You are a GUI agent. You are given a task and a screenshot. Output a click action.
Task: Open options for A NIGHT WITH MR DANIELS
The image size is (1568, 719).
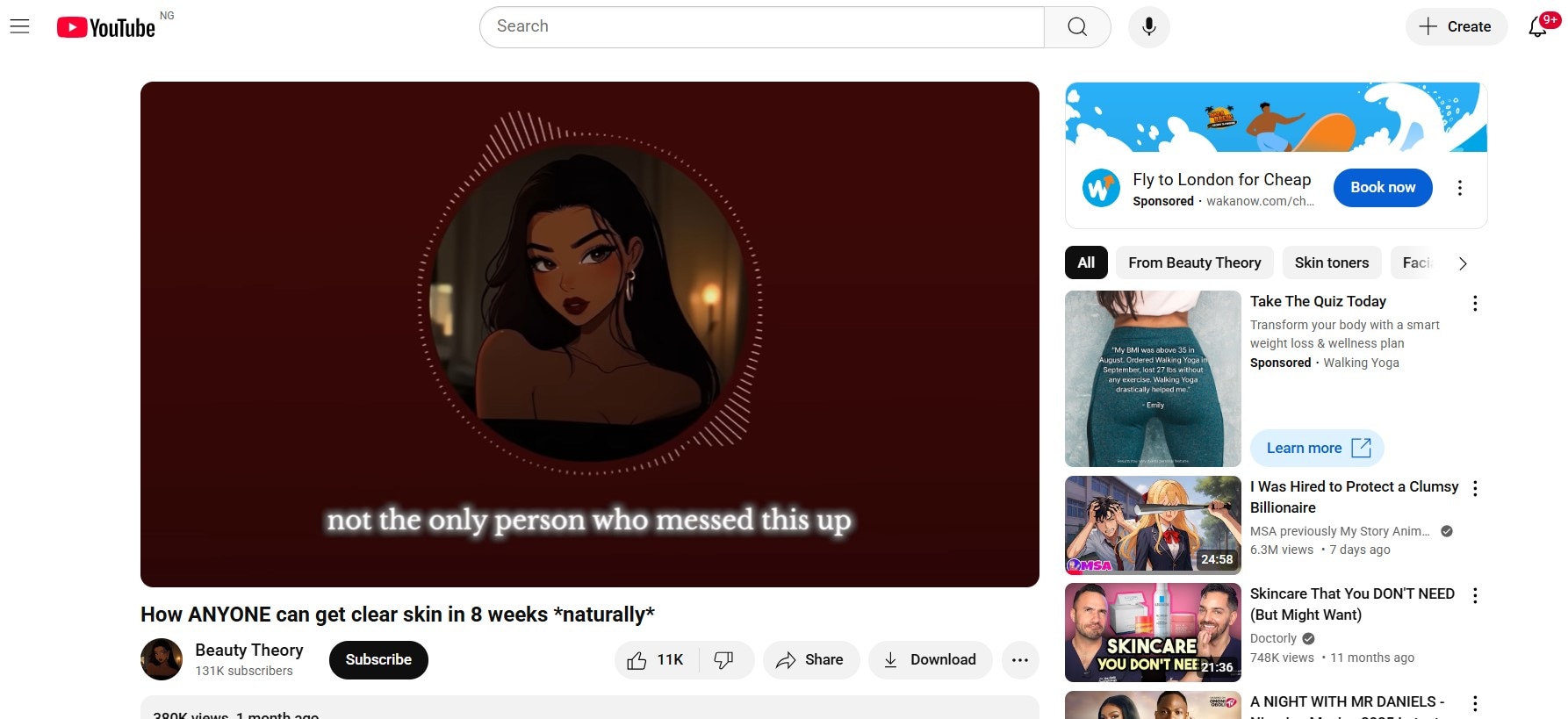click(1475, 703)
